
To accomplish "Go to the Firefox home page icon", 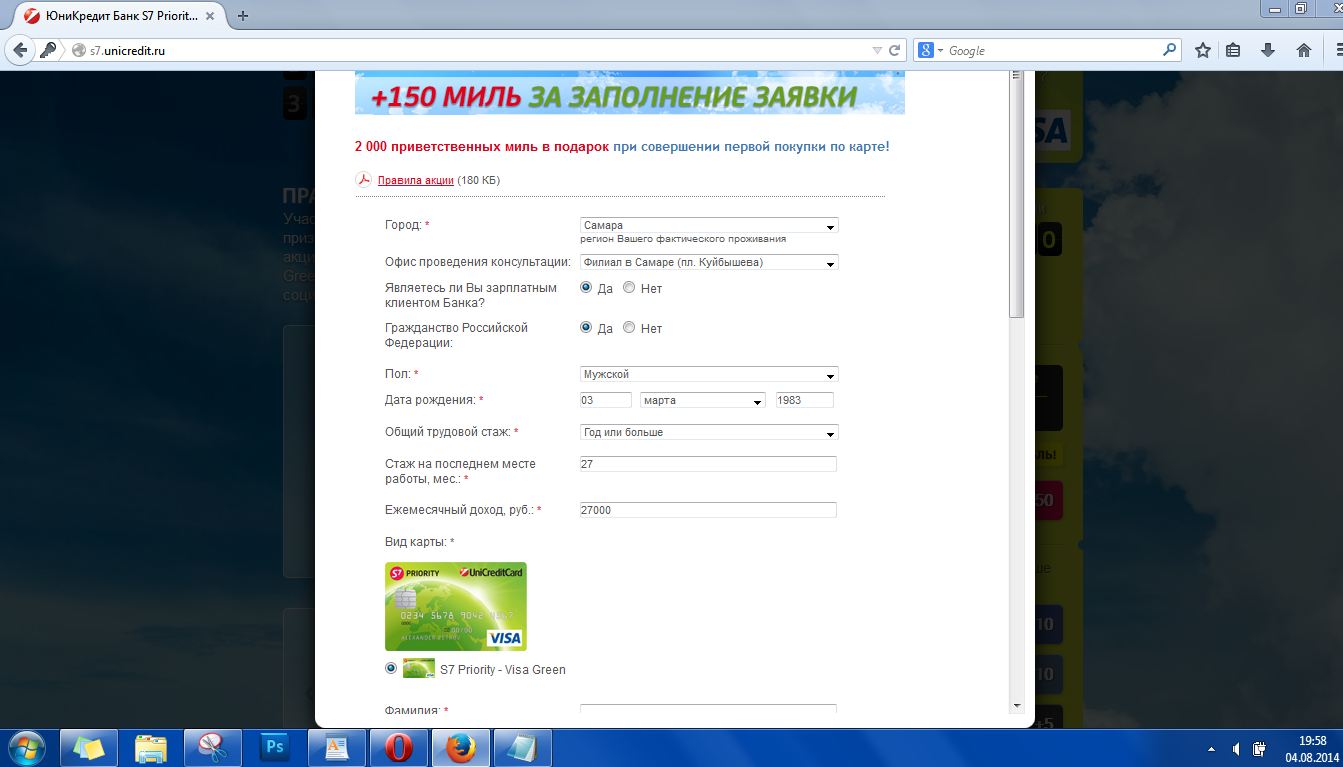I will click(x=1303, y=50).
